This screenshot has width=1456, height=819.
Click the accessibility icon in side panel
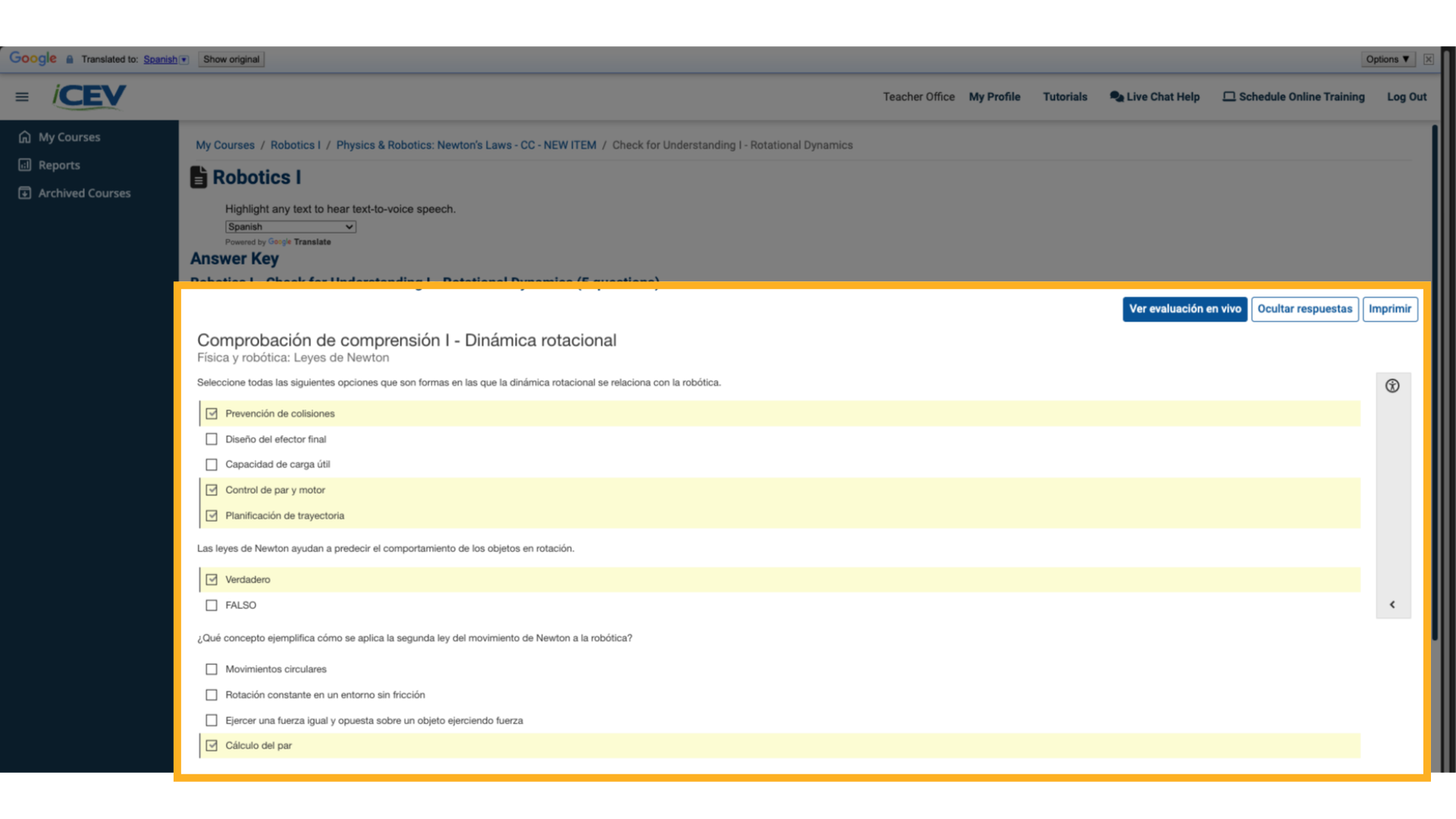pyautogui.click(x=1392, y=386)
